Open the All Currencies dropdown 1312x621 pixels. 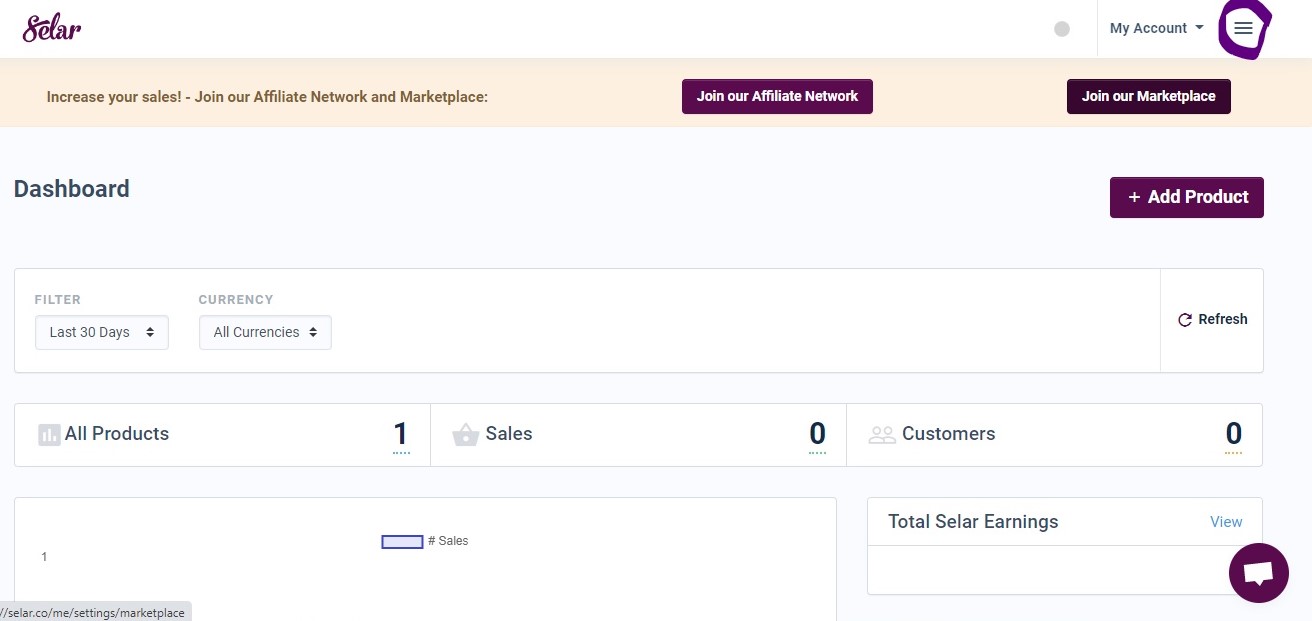[x=265, y=332]
